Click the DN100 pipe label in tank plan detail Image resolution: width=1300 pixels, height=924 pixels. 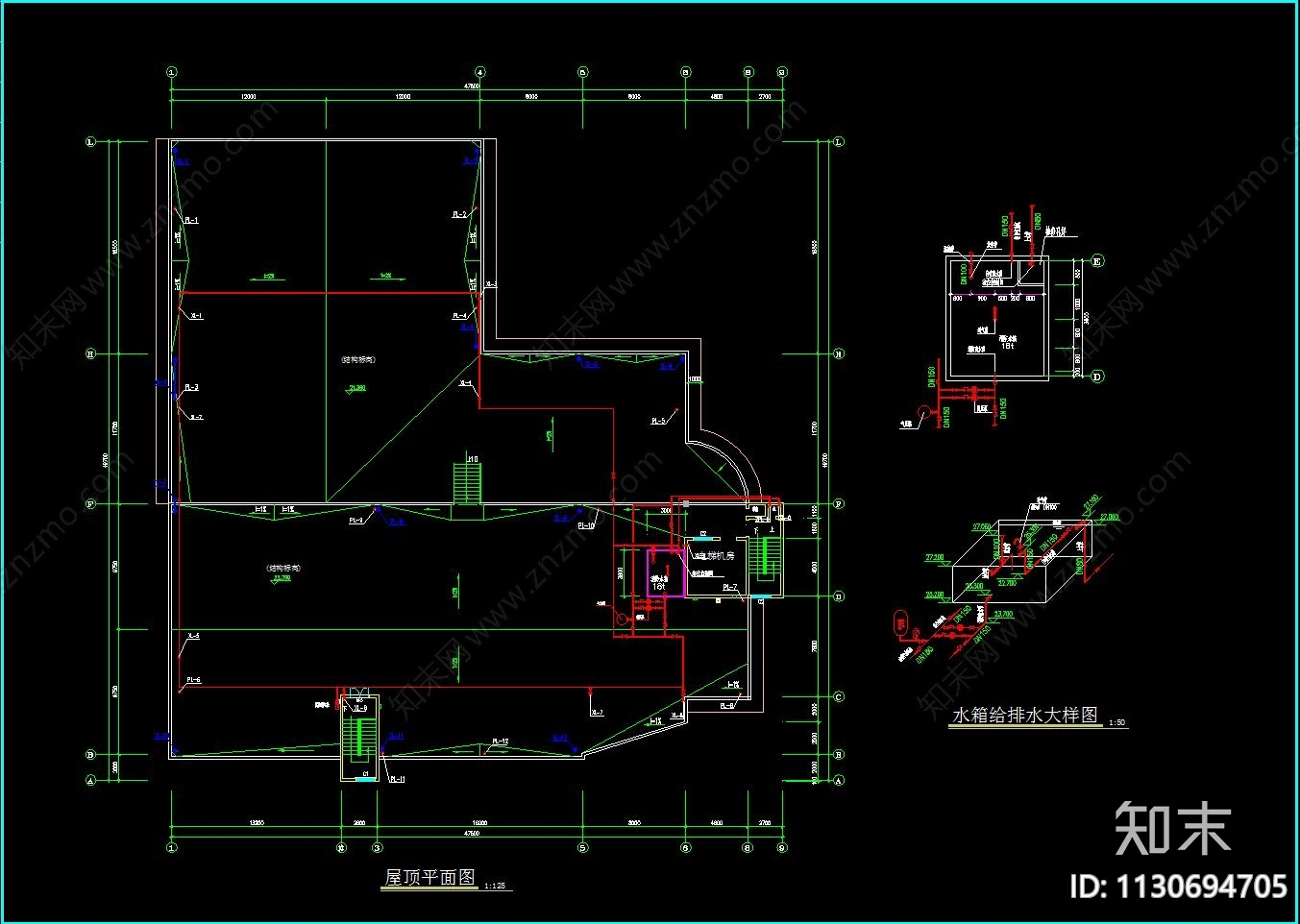coord(964,275)
